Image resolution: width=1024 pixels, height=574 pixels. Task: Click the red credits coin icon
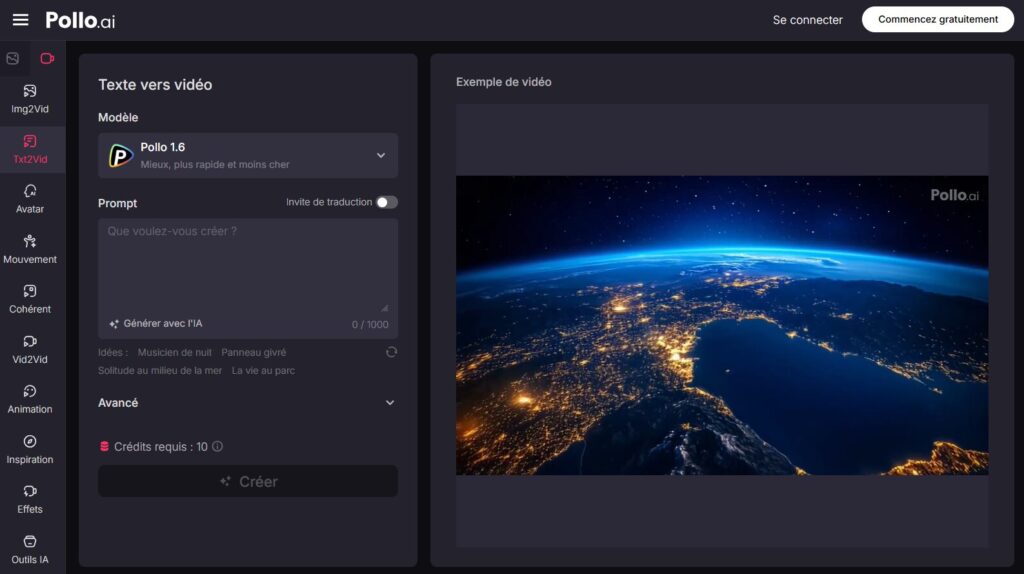pos(104,447)
